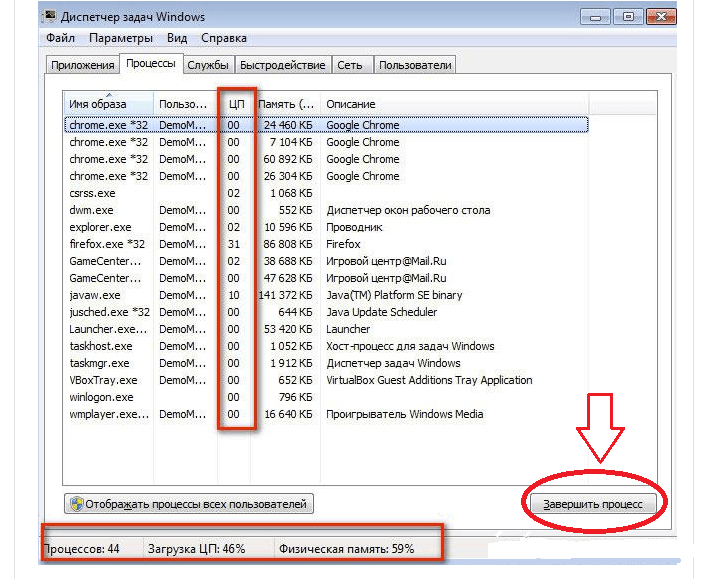Select the winlogon.exe process
The image size is (709, 579).
[326, 397]
